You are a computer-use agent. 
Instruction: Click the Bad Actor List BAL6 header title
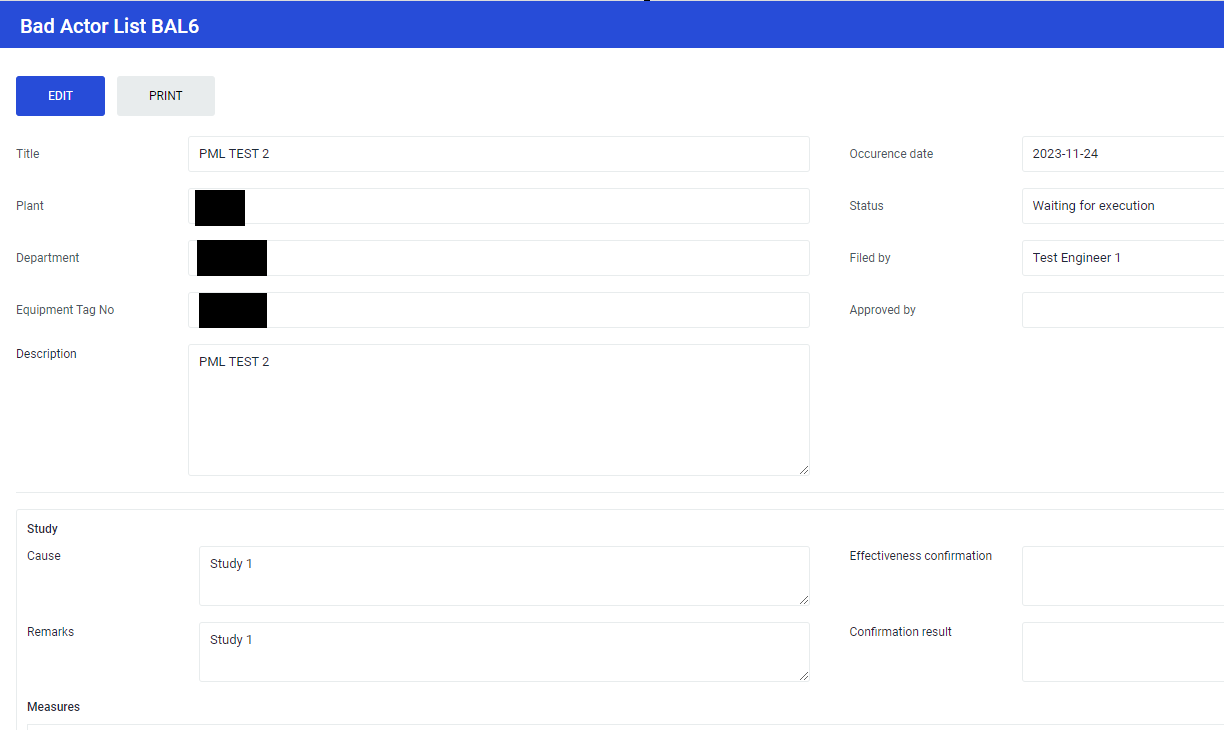point(110,26)
